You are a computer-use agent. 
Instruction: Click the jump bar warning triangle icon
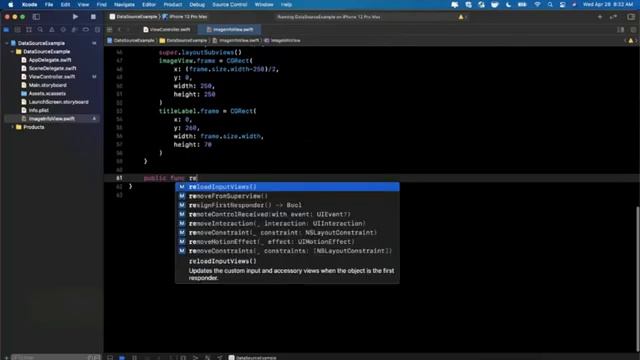631,40
